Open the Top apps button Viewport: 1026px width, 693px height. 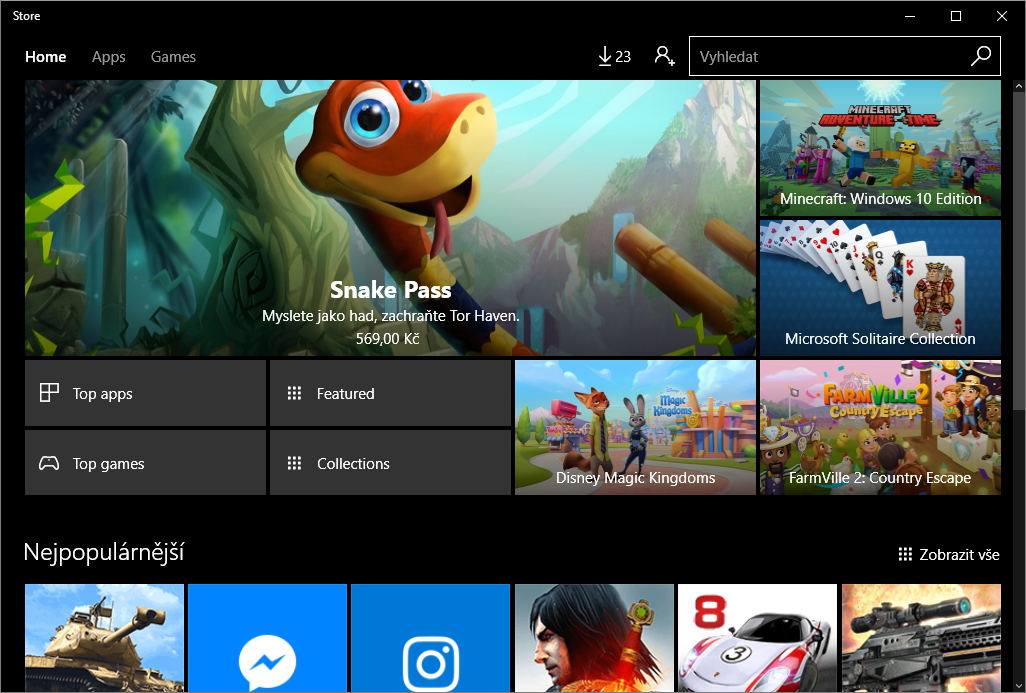(x=145, y=393)
